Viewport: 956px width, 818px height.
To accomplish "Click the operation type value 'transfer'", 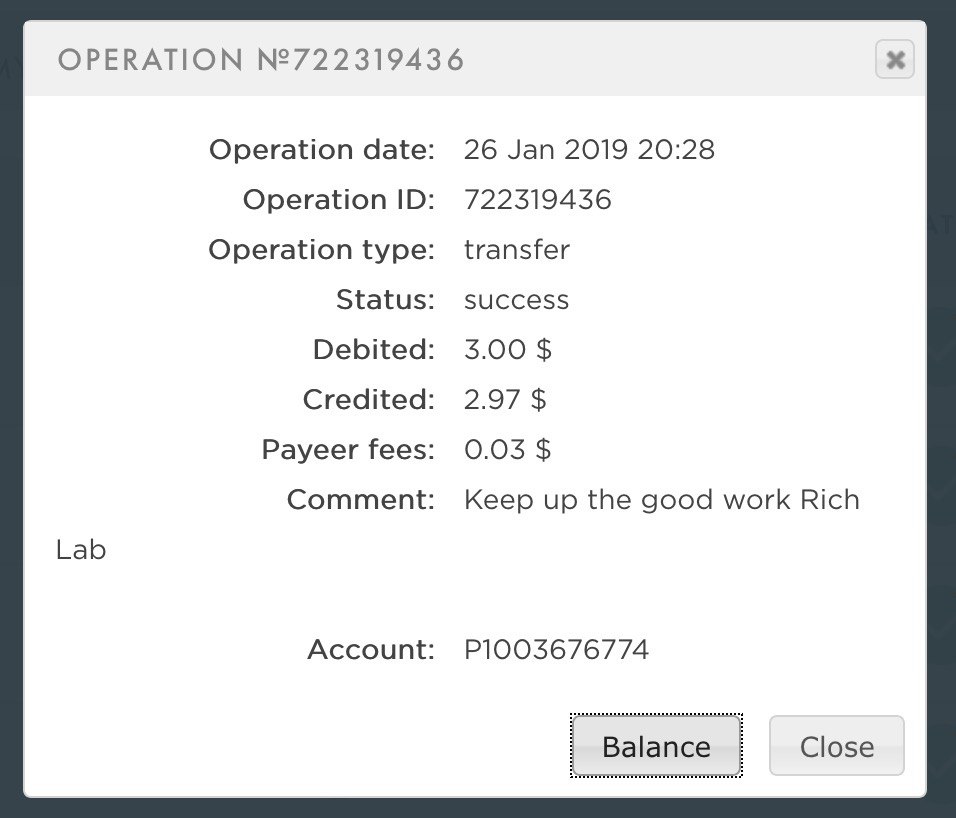I will [516, 250].
